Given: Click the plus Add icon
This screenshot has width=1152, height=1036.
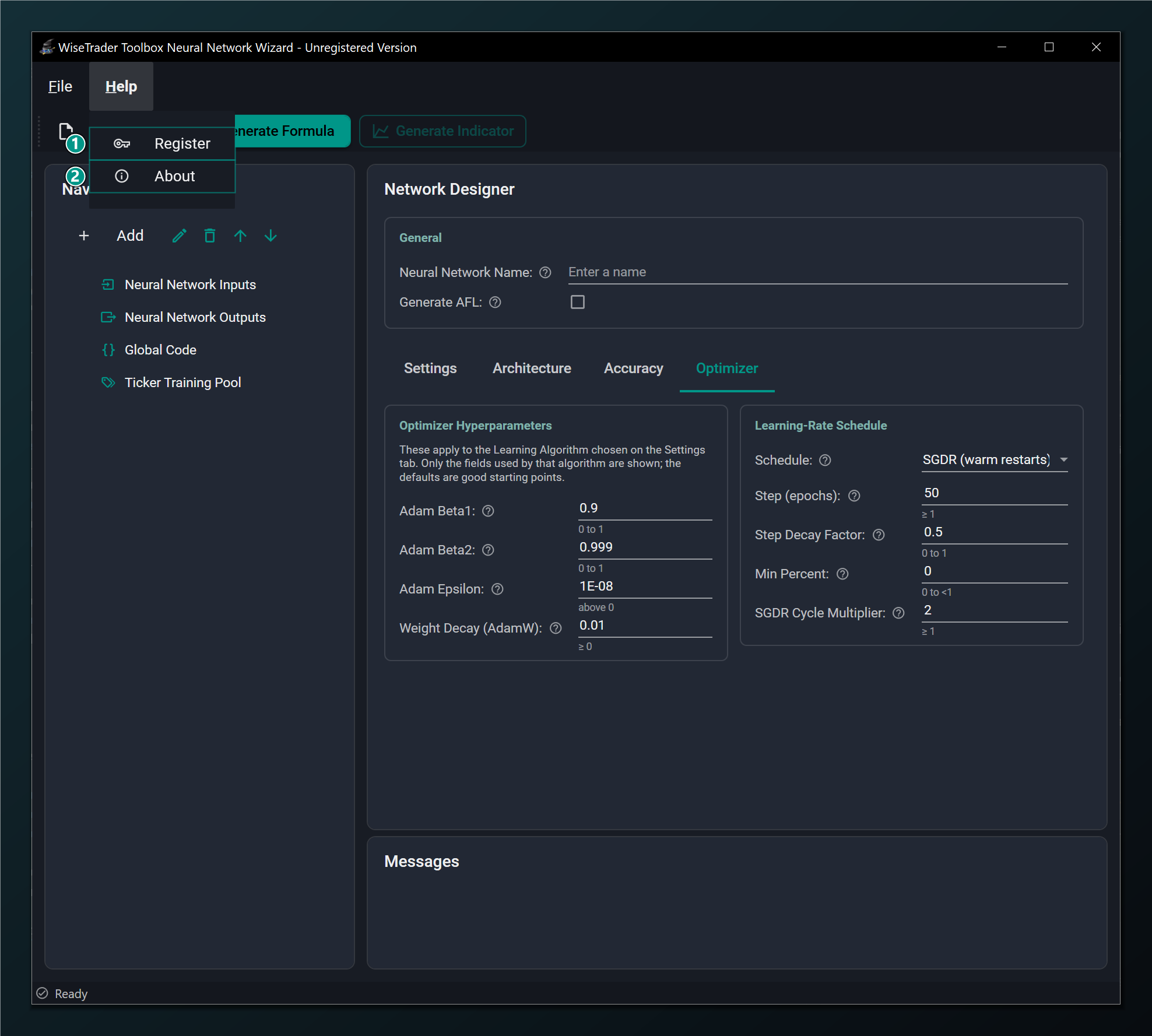Looking at the screenshot, I should [84, 236].
